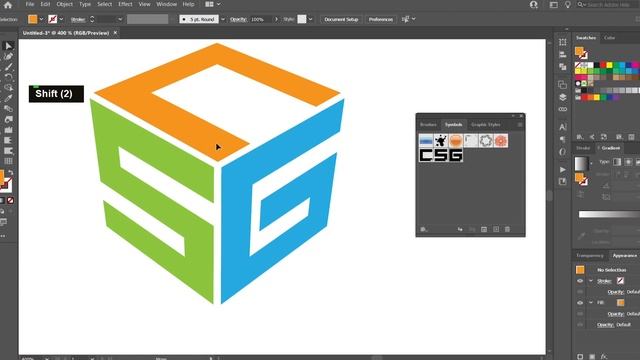Image resolution: width=640 pixels, height=360 pixels.
Task: Switch to the Color tab
Action: (x=609, y=38)
